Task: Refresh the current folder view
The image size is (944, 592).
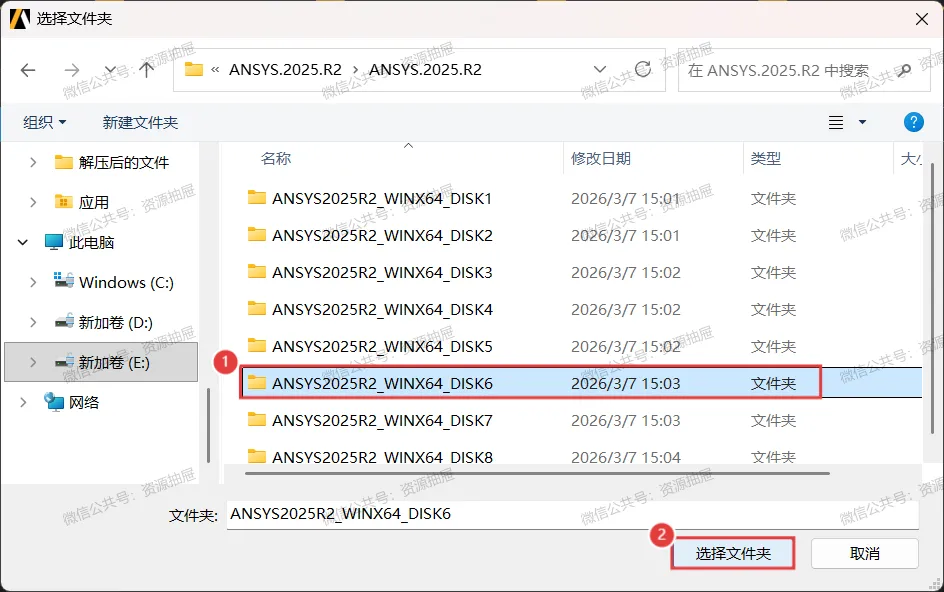Action: (643, 69)
